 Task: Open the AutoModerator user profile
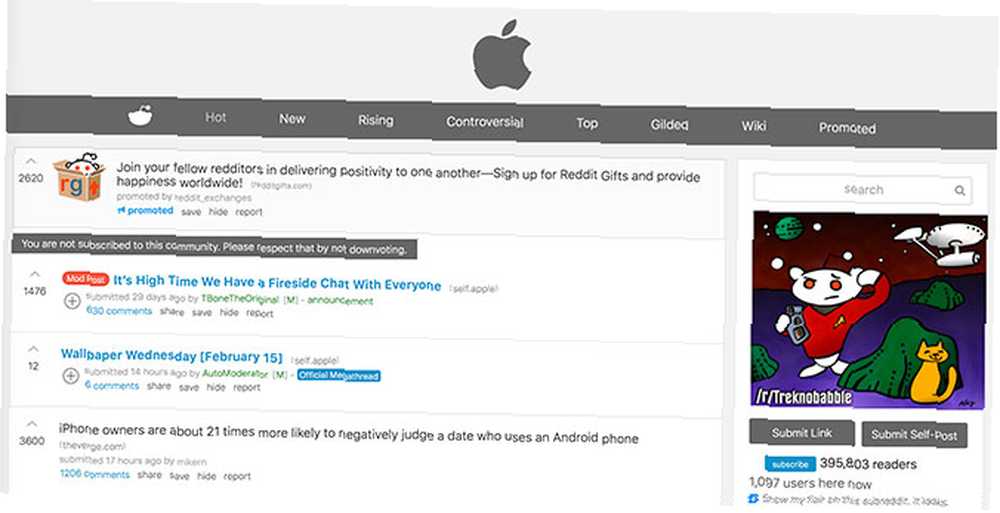[x=235, y=373]
